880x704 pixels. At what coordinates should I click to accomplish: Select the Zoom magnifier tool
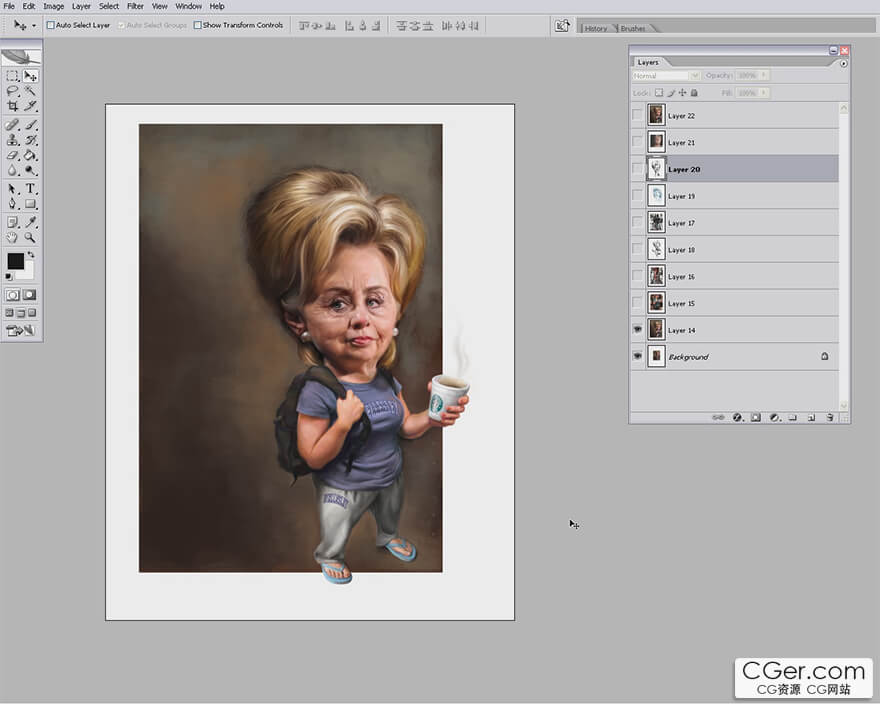30,238
